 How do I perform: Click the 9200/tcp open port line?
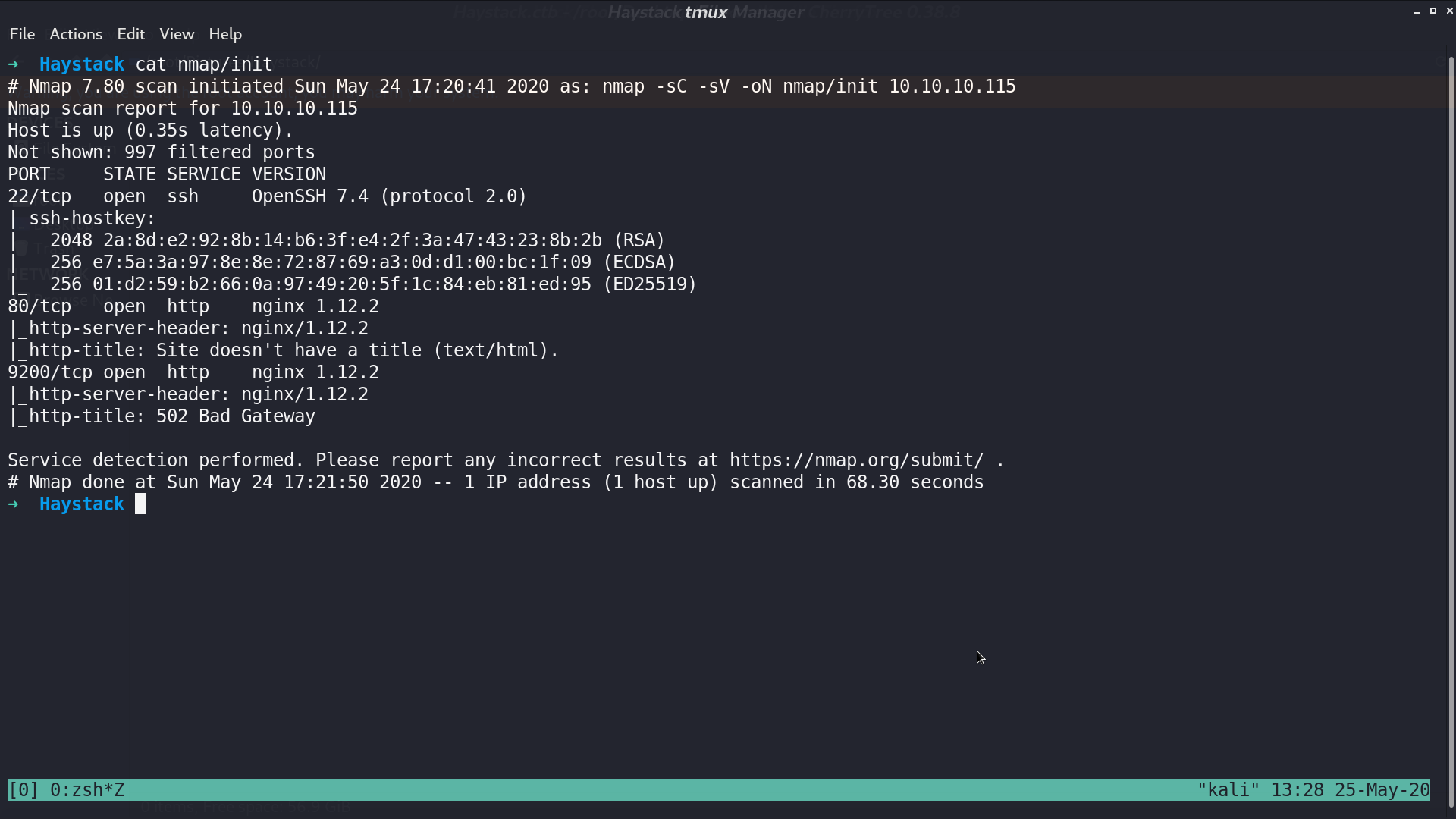193,372
